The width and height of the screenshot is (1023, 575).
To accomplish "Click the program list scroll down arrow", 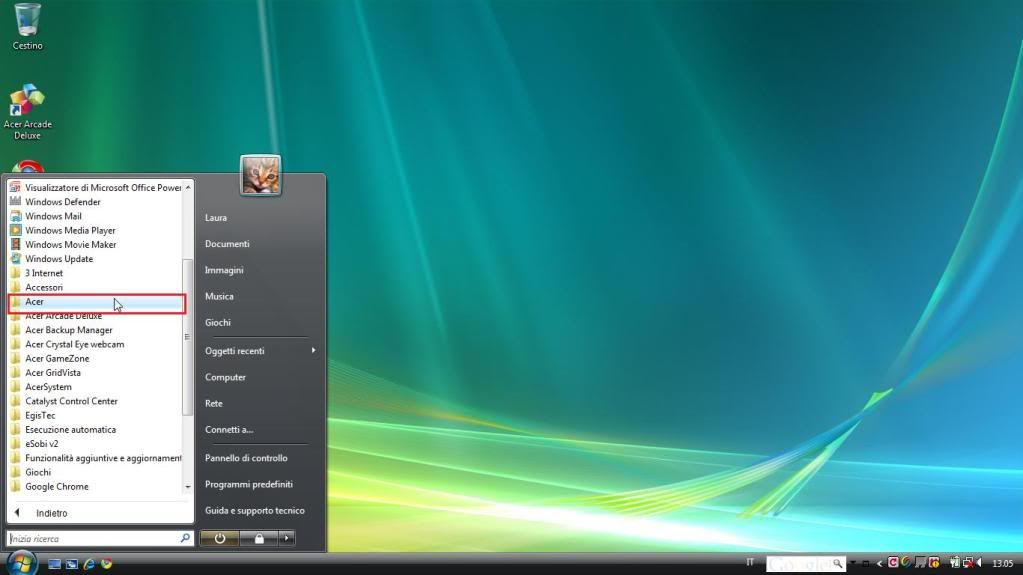I will (188, 487).
